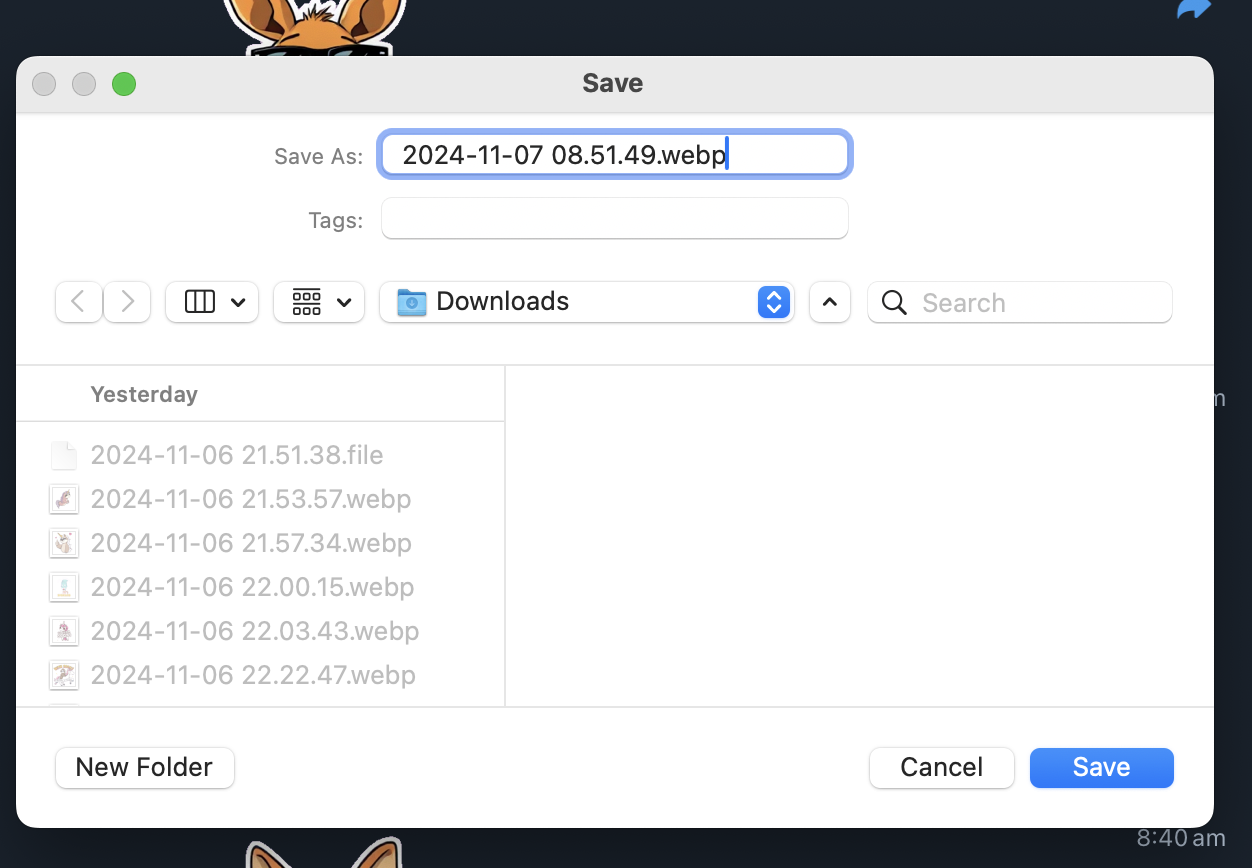Click the green zoom window button
Screen dimensions: 1252x868
[x=124, y=84]
